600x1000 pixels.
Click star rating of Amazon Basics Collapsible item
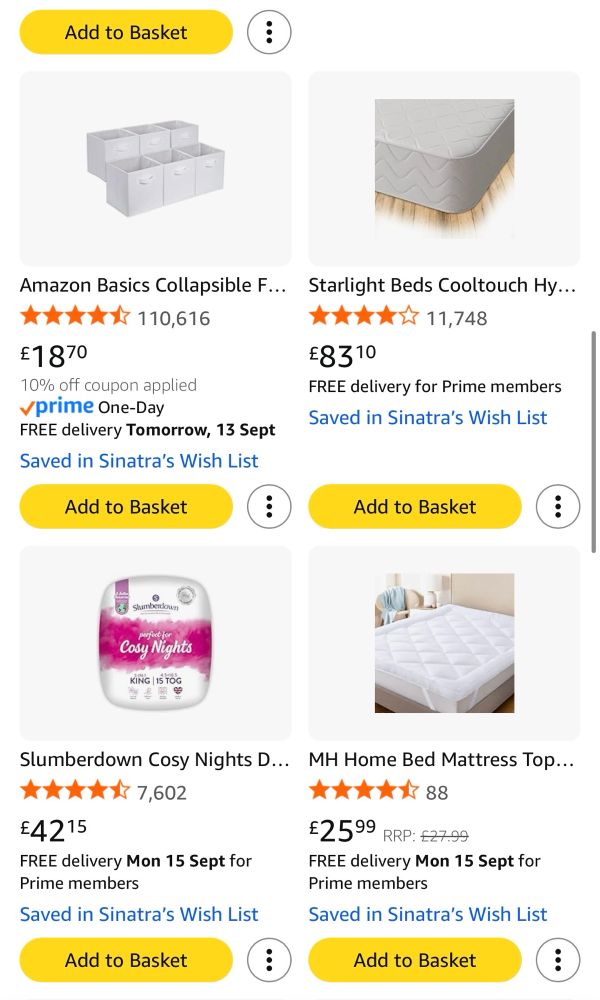tap(75, 318)
